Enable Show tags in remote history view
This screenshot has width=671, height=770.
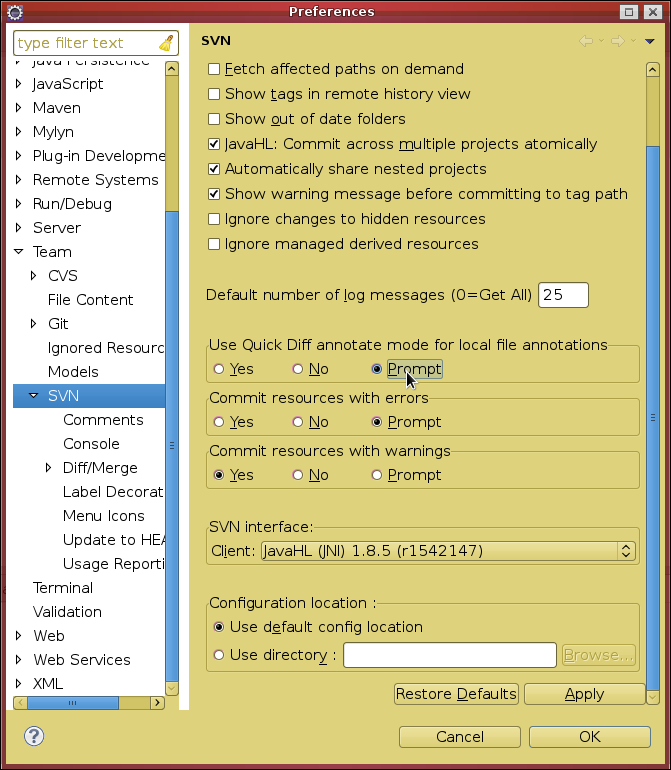214,94
